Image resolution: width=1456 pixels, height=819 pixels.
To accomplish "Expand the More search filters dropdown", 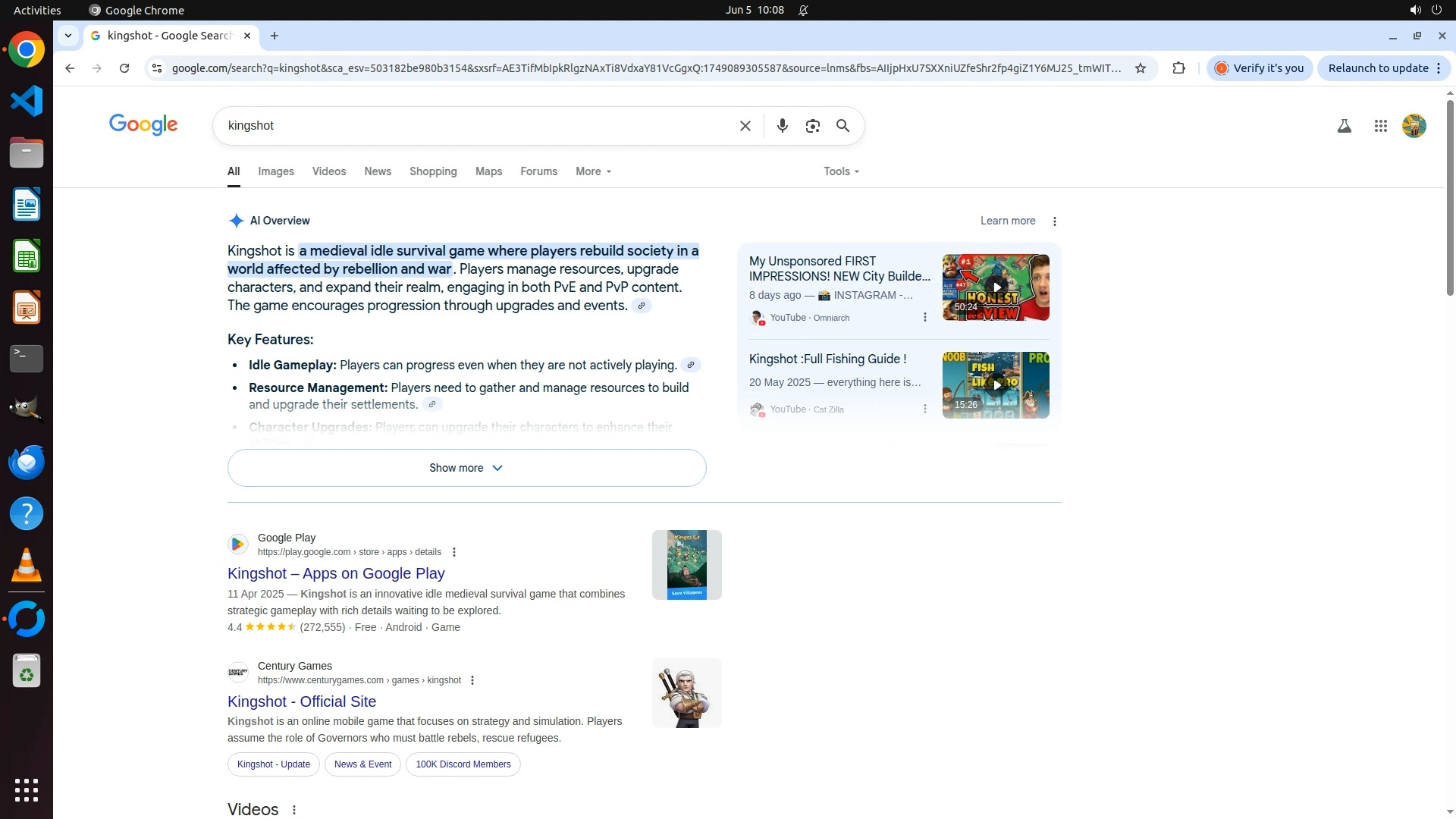I will (x=593, y=171).
